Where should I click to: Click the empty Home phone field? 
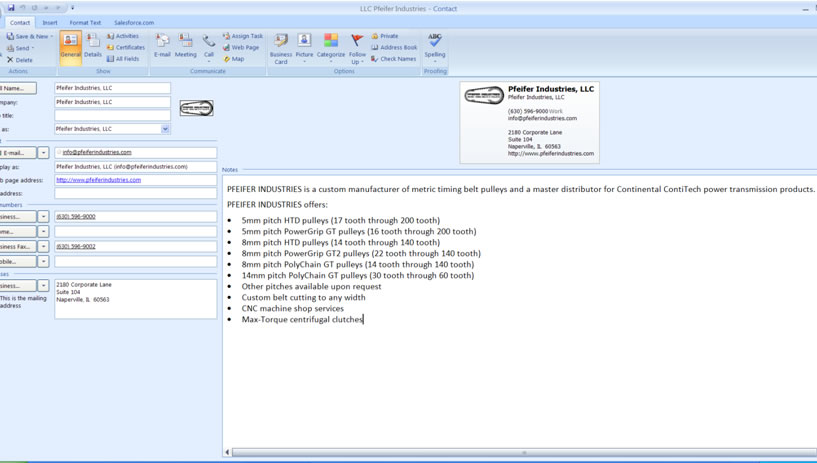(135, 232)
